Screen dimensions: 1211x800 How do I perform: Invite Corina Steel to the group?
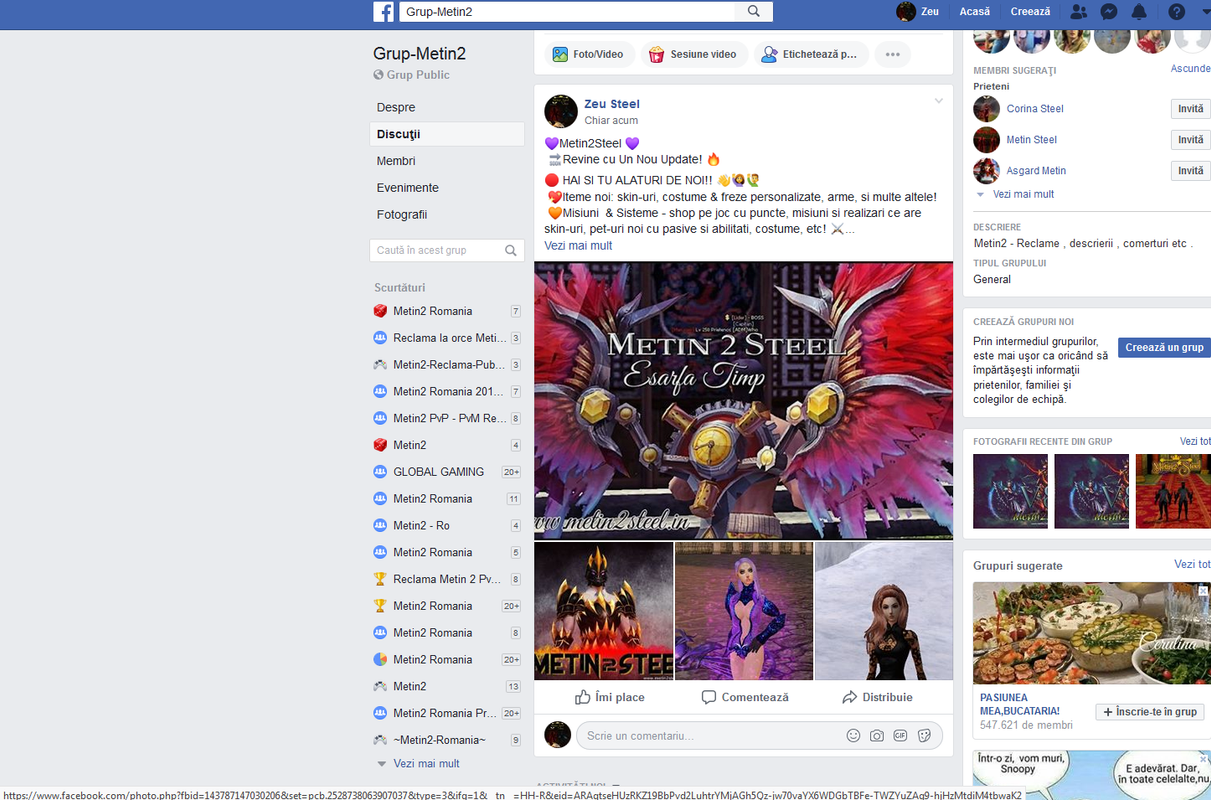1190,109
